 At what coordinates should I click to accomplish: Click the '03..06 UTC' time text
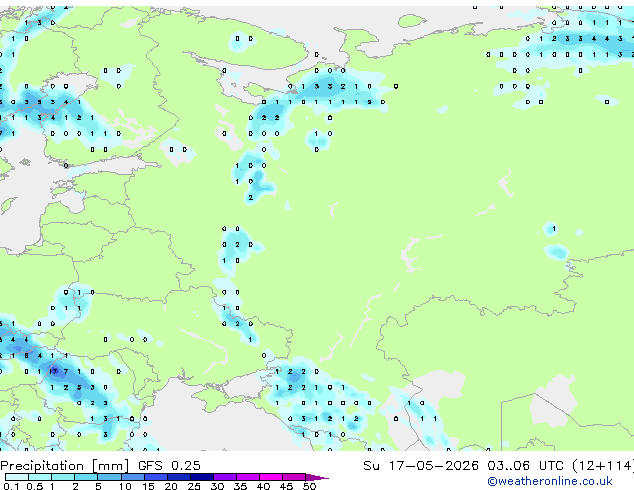click(x=525, y=466)
